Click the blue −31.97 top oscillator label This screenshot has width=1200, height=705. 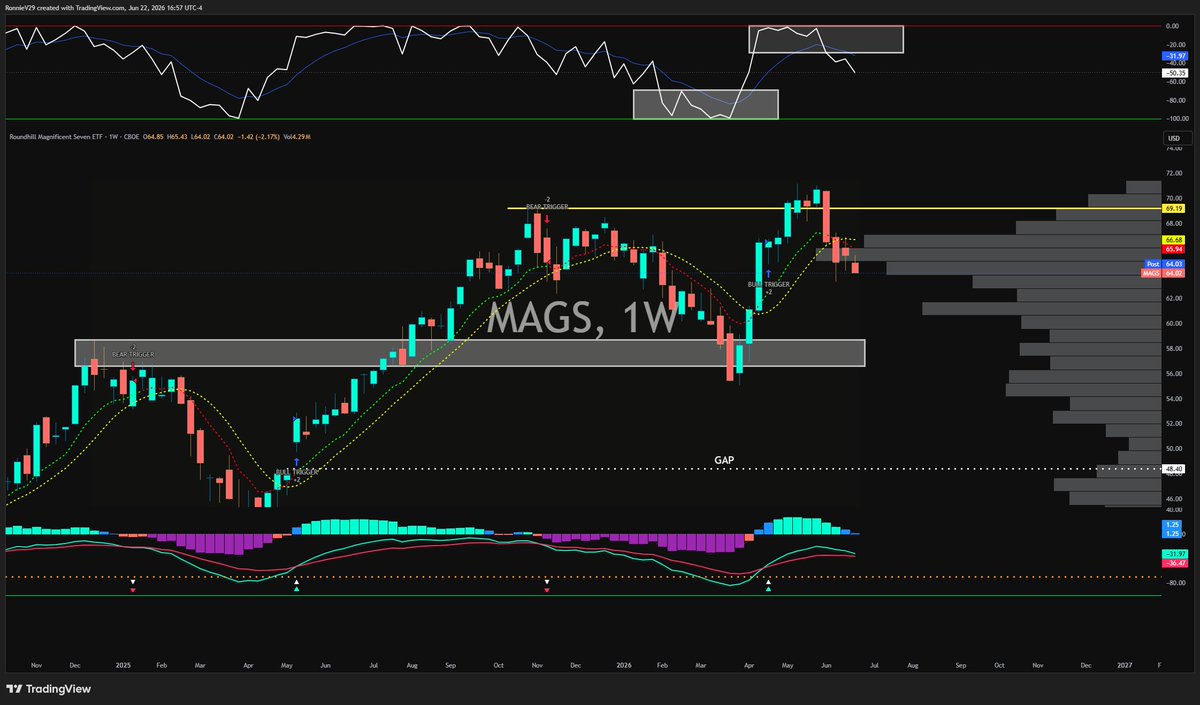pyautogui.click(x=1173, y=54)
